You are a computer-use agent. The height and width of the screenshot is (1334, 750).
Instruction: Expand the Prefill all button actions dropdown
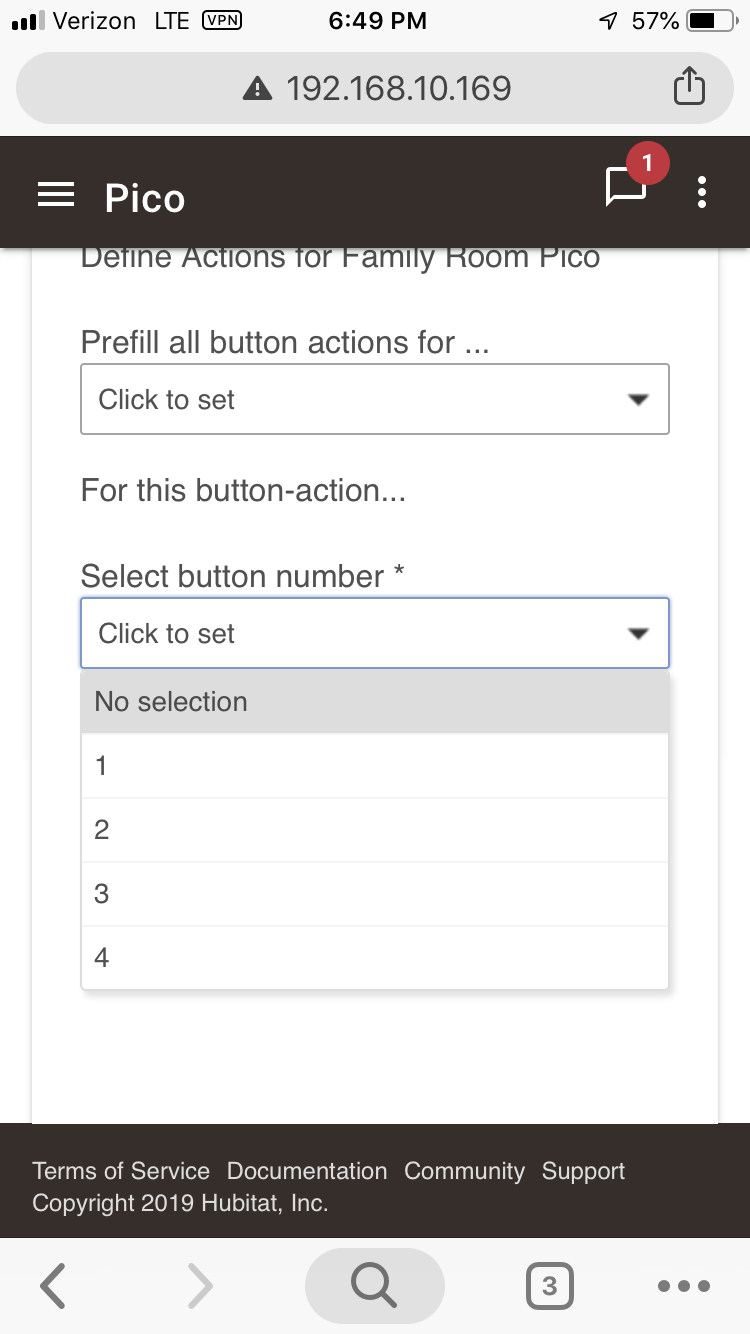coord(375,399)
